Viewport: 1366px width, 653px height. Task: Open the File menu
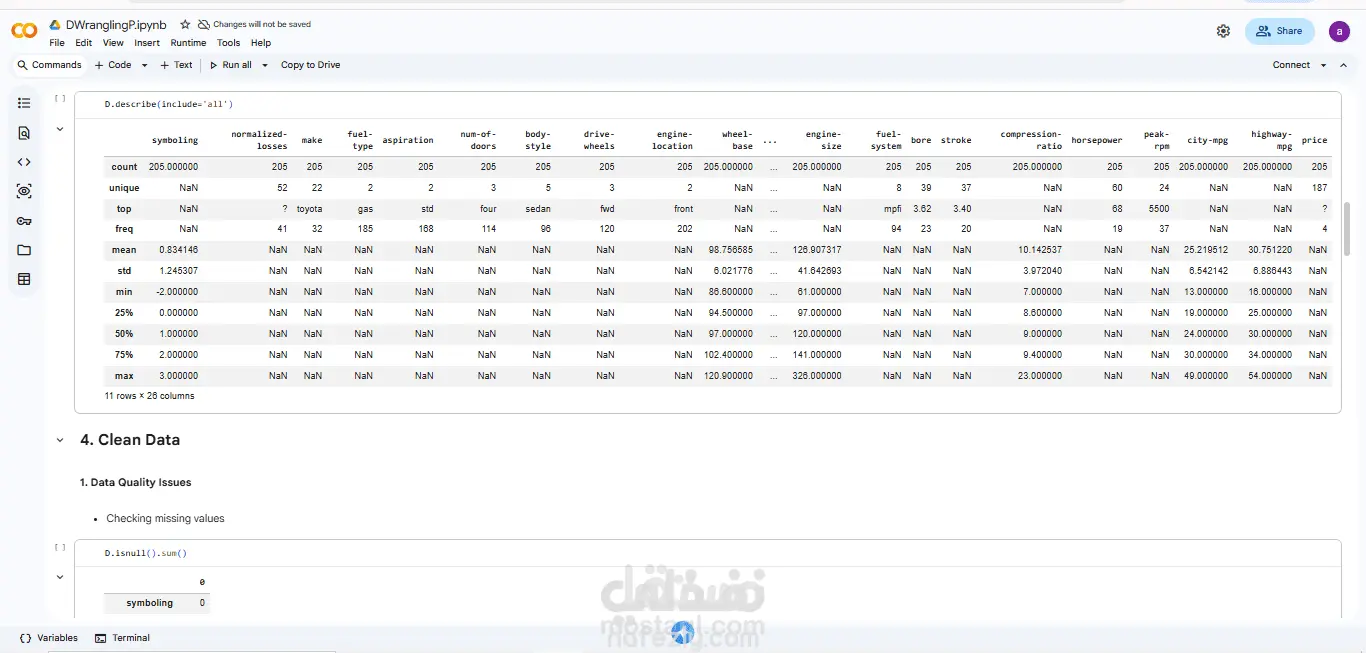[x=57, y=43]
